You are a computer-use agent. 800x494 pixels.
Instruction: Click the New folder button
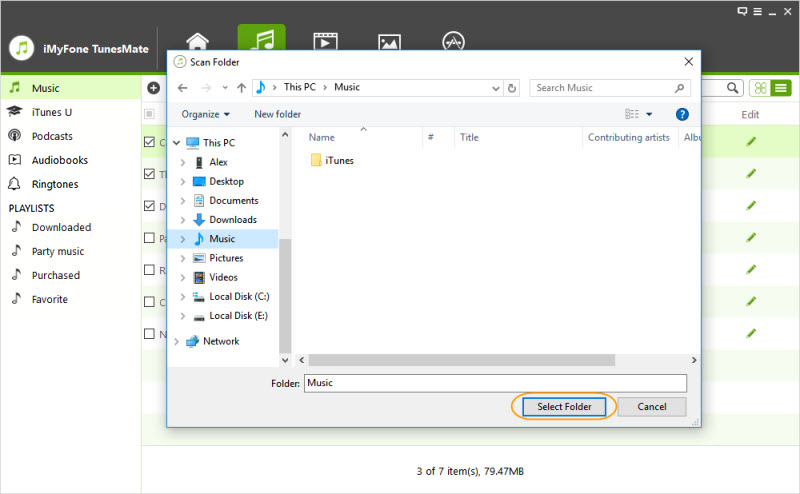[x=277, y=114]
